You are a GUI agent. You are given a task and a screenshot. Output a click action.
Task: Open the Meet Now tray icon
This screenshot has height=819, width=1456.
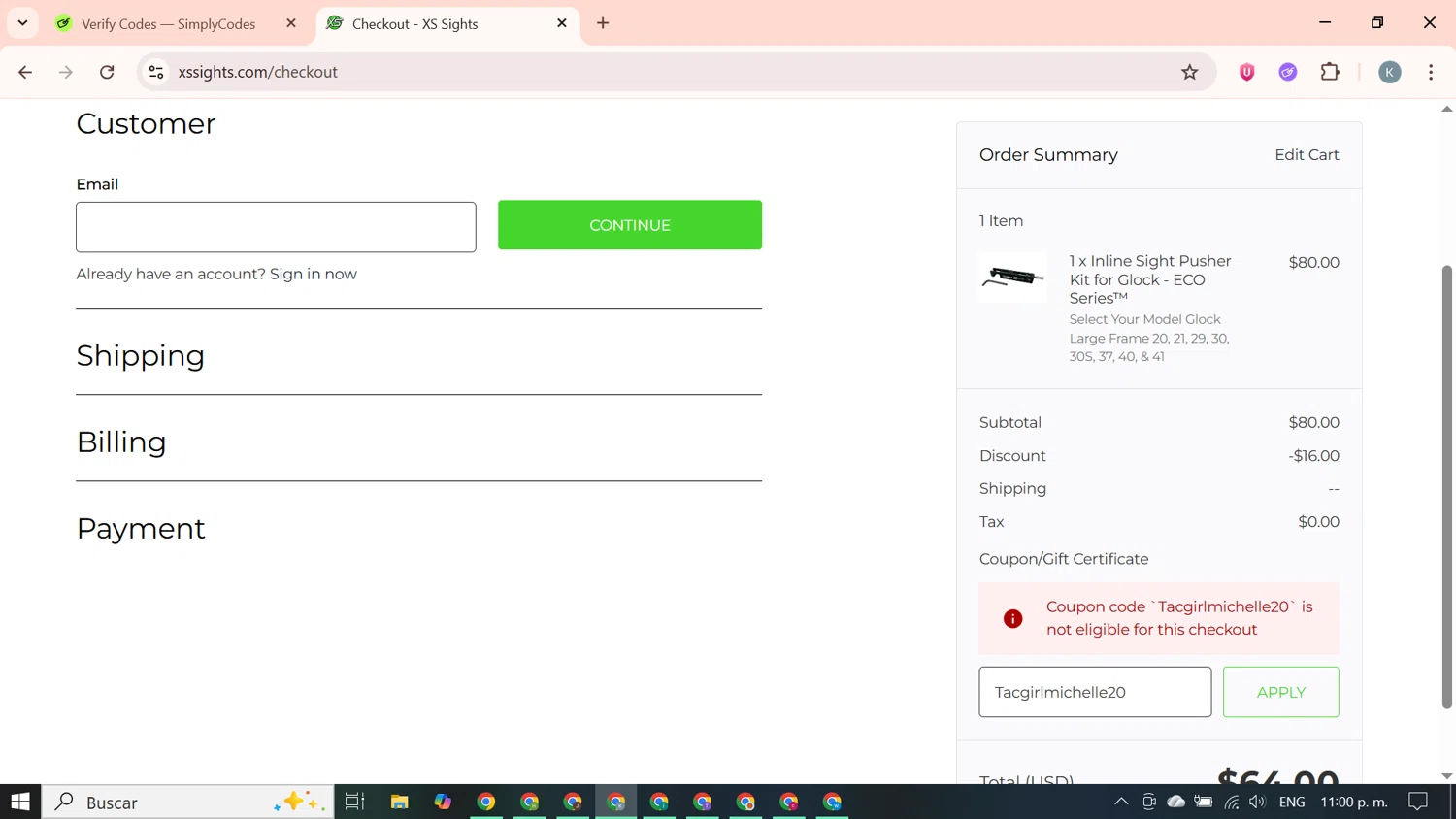pos(1149,802)
